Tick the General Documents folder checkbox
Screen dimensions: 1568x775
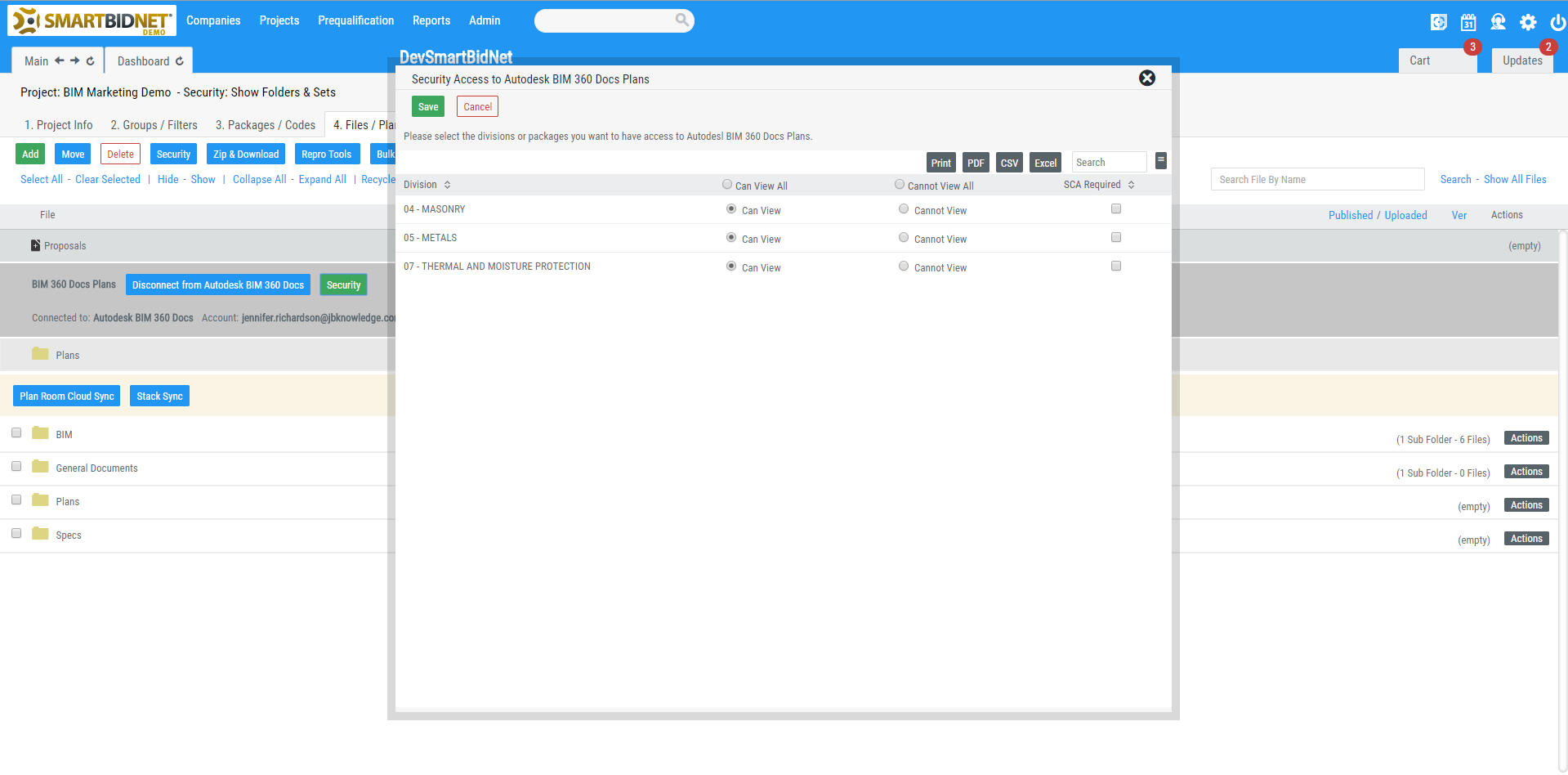(x=16, y=467)
